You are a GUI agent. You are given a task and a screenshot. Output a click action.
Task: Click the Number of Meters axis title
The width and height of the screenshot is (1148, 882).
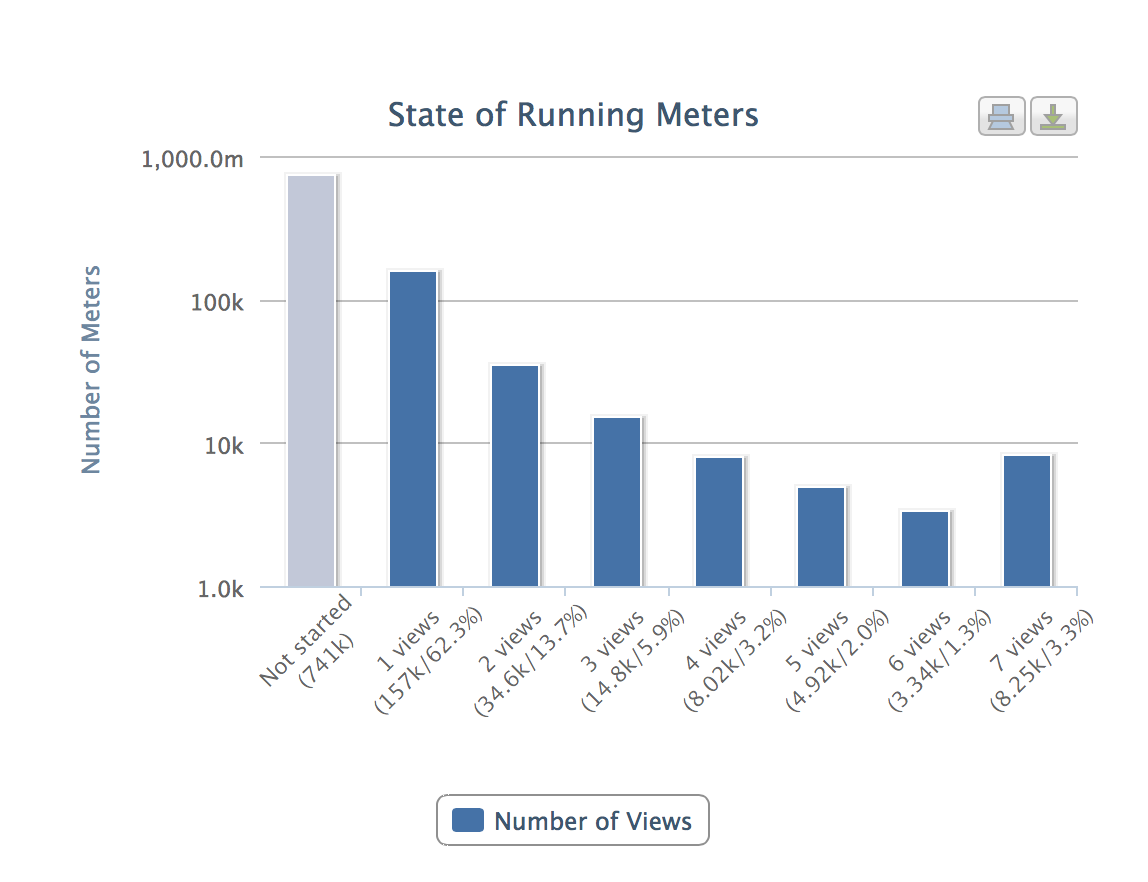92,369
